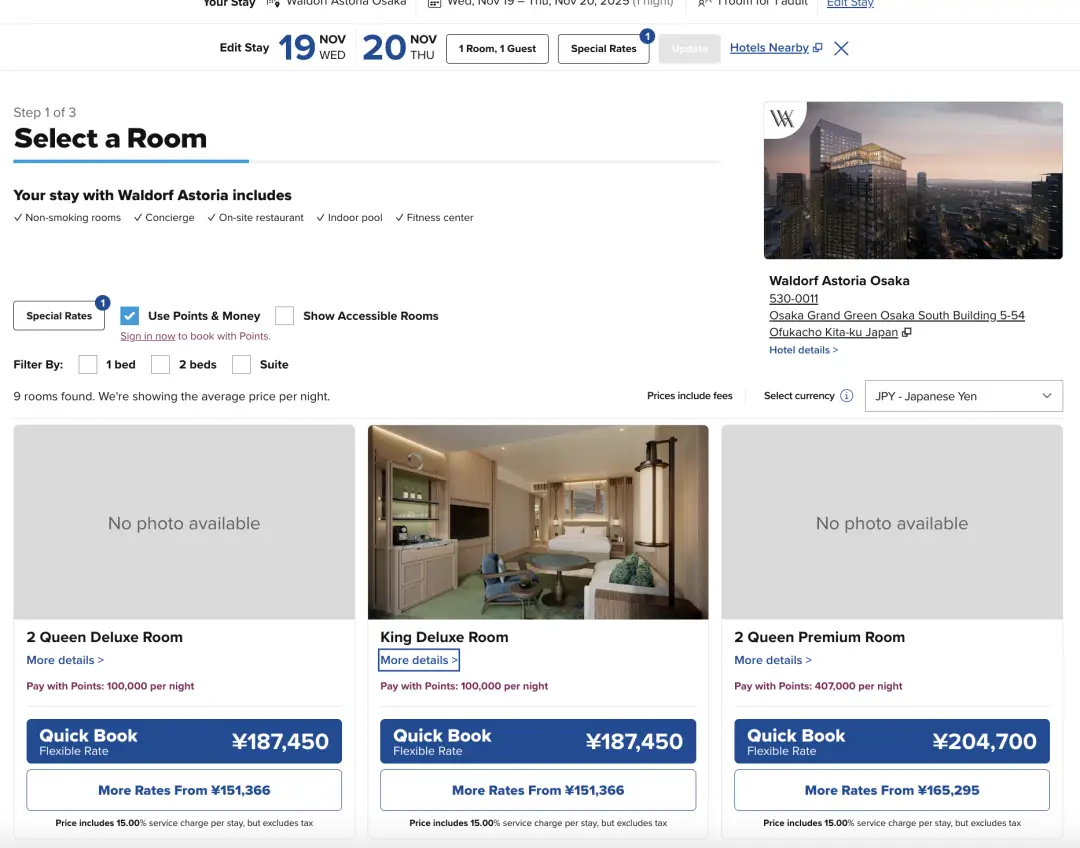1080x848 pixels.
Task: Uncheck the Use Points & Money checkbox
Action: 130,316
